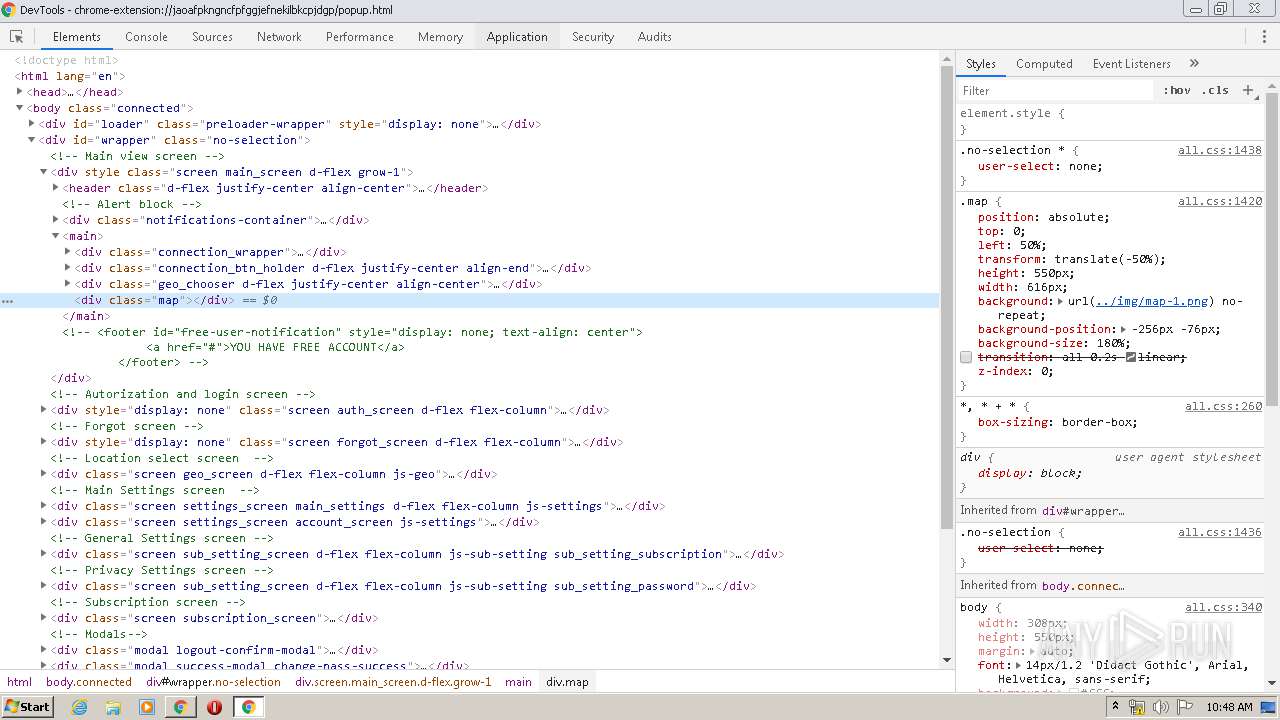
Task: Open the Performance tab
Action: coord(360,37)
